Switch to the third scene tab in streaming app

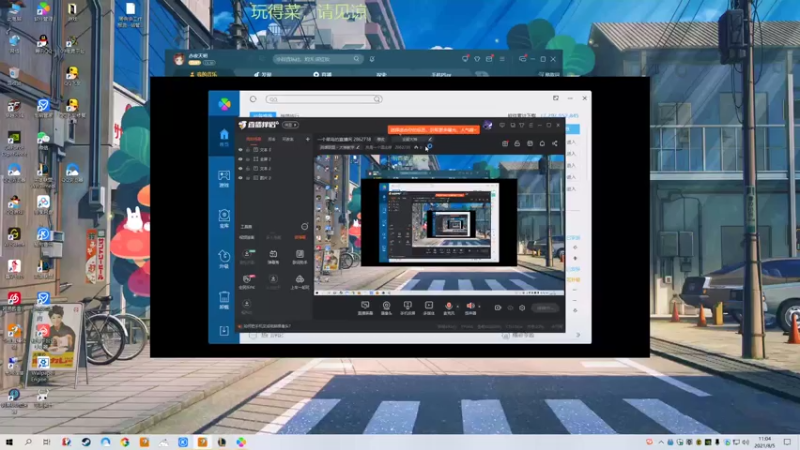pyautogui.click(x=288, y=139)
